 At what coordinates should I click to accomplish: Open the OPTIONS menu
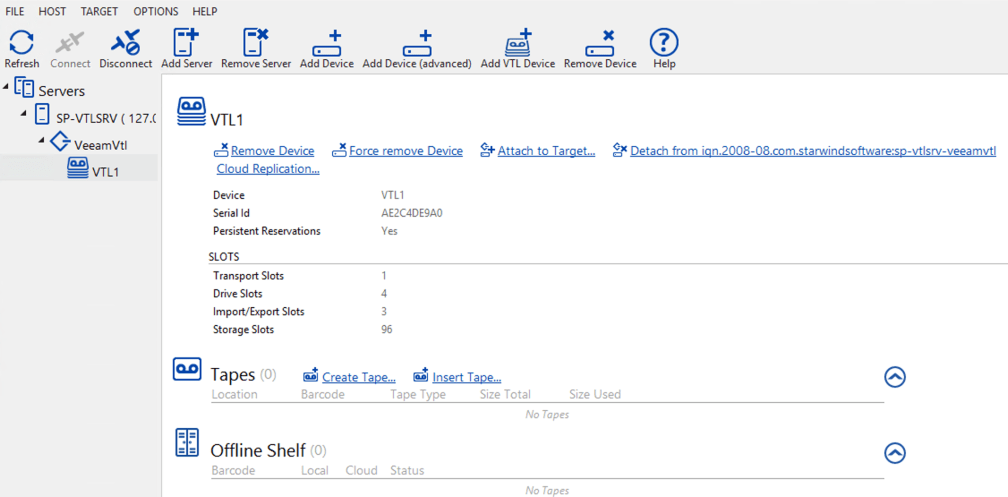point(156,12)
